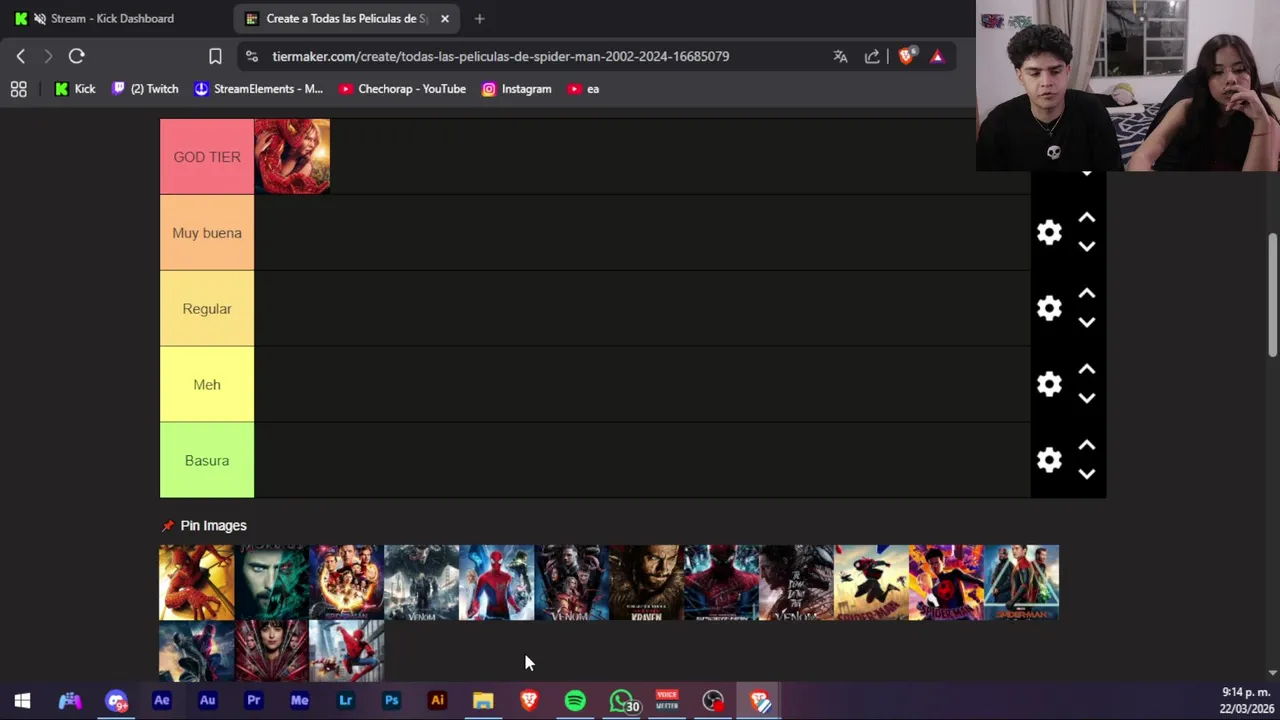The width and height of the screenshot is (1280, 720).
Task: Open the (2) Twitch bookmark
Action: [145, 89]
